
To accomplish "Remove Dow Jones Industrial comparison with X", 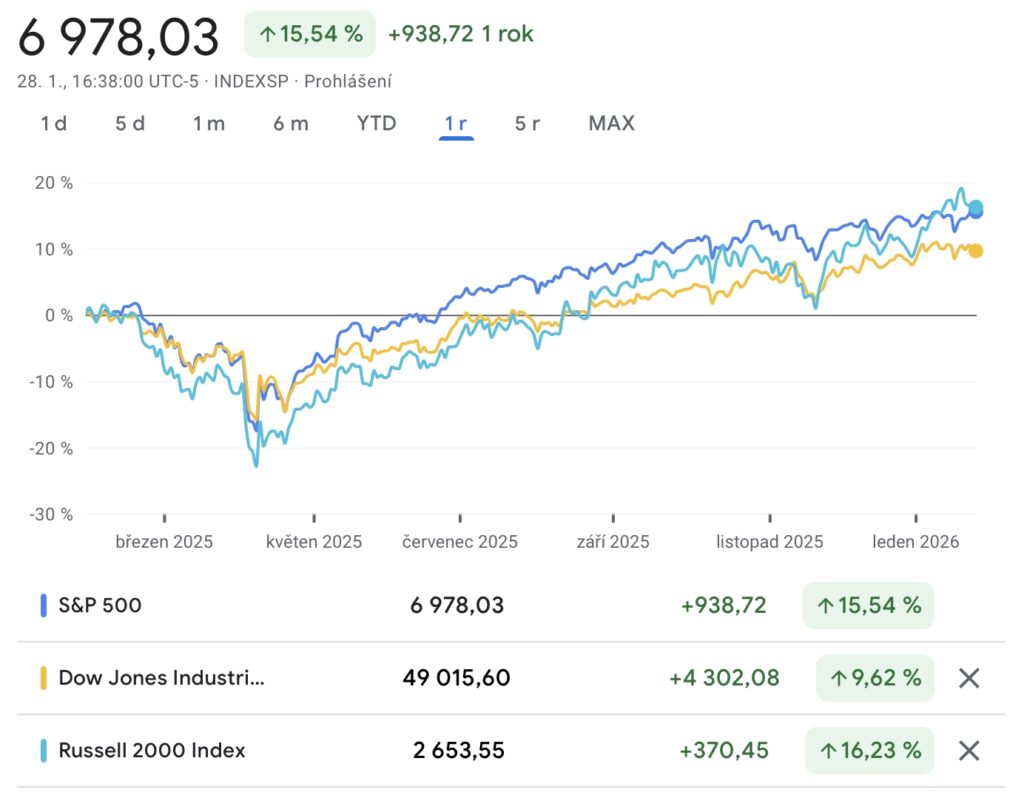I will tap(968, 678).
